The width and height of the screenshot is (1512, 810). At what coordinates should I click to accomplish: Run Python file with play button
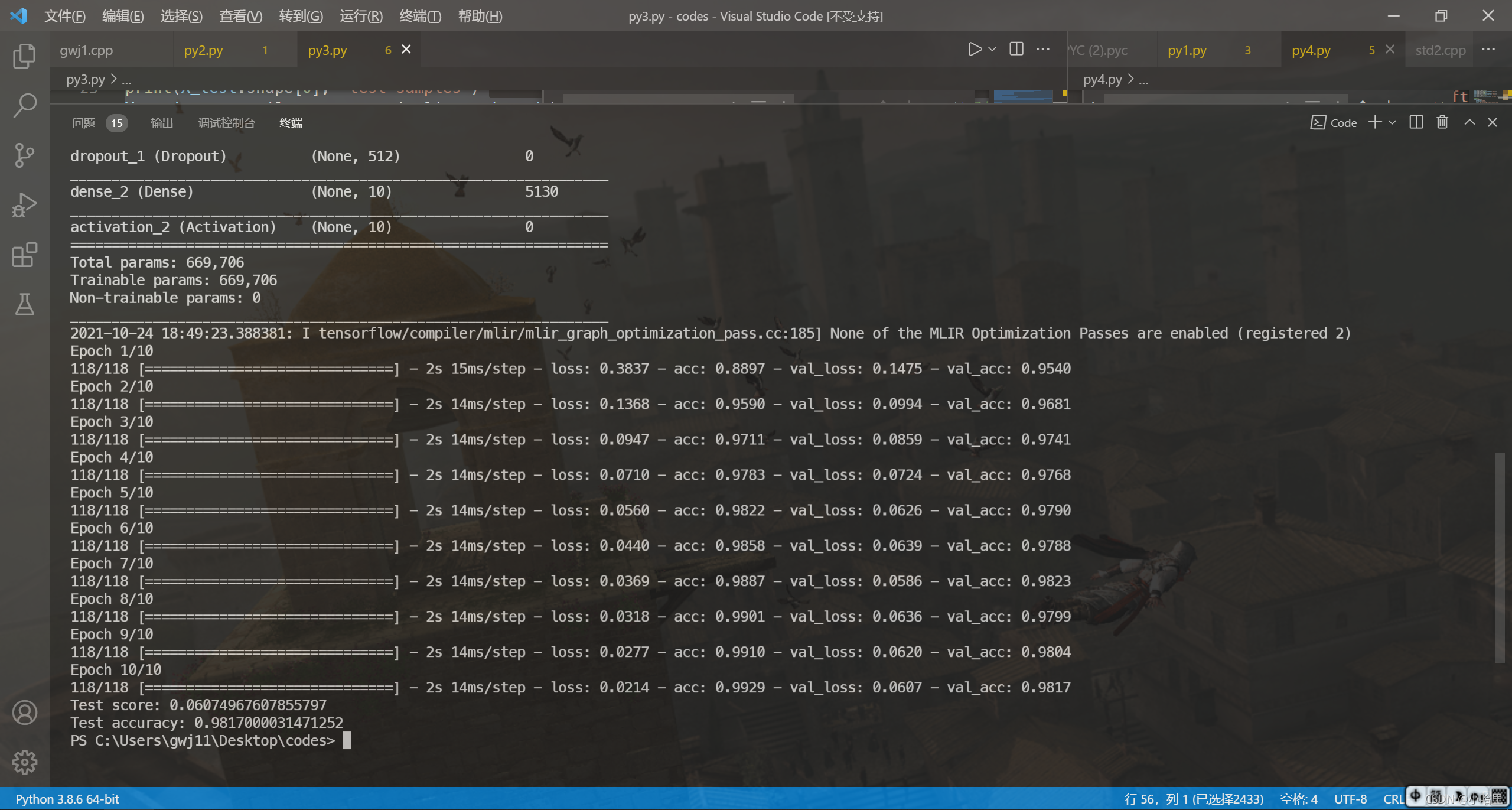coord(975,49)
